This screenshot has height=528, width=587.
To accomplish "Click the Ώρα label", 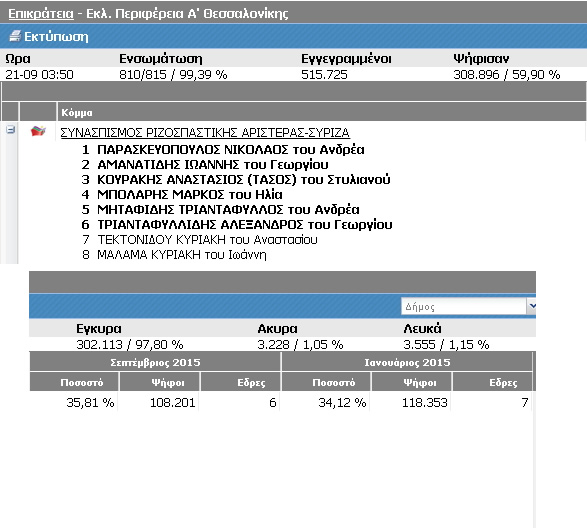I will tap(18, 59).
